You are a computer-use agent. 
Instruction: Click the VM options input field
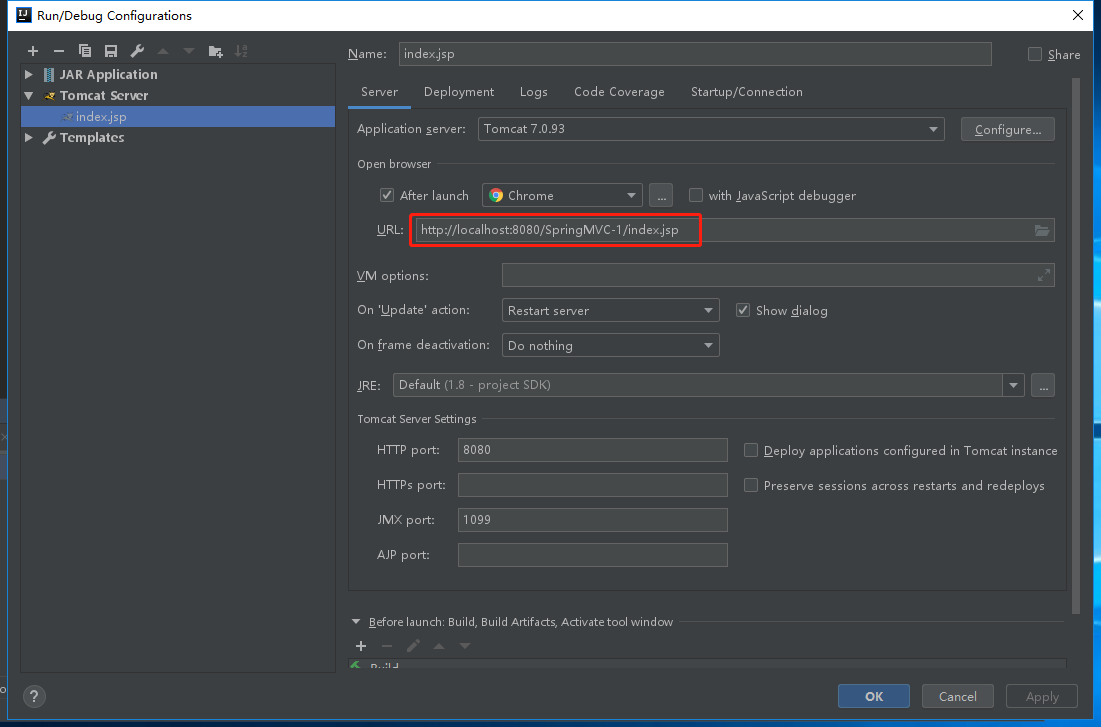778,275
